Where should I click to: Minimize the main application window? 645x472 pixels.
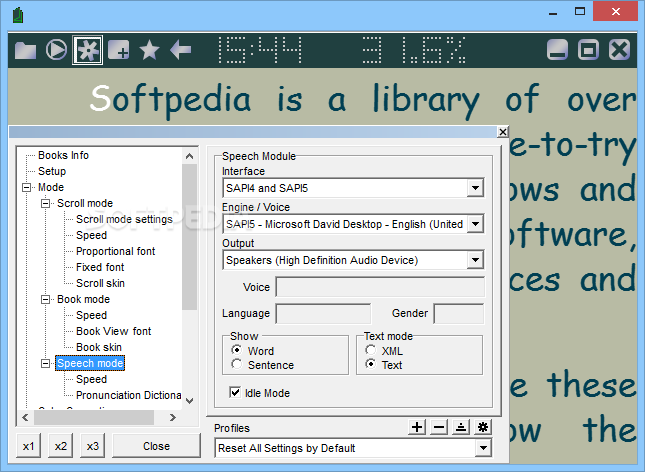coord(553,12)
